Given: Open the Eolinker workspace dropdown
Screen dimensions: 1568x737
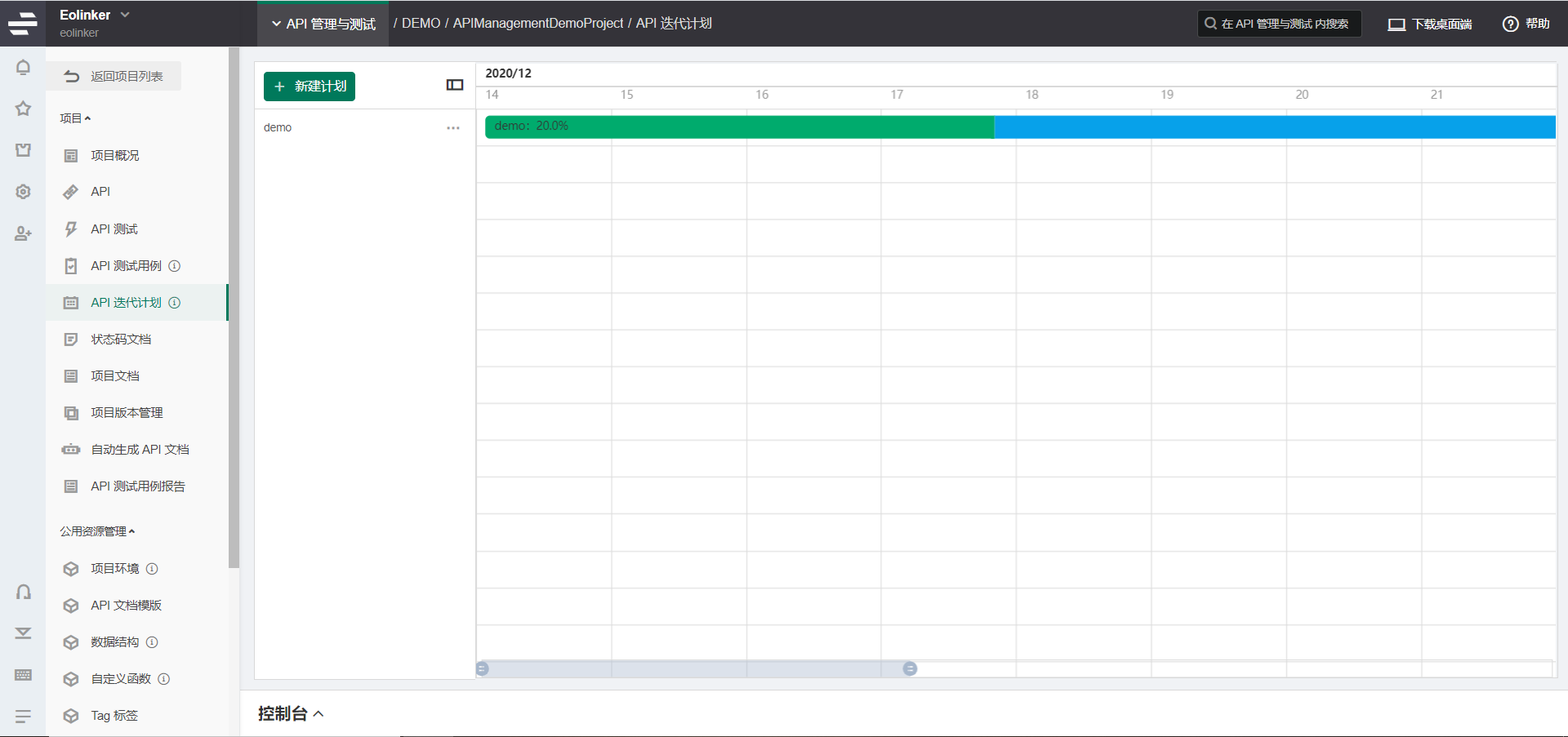Looking at the screenshot, I should [x=95, y=16].
